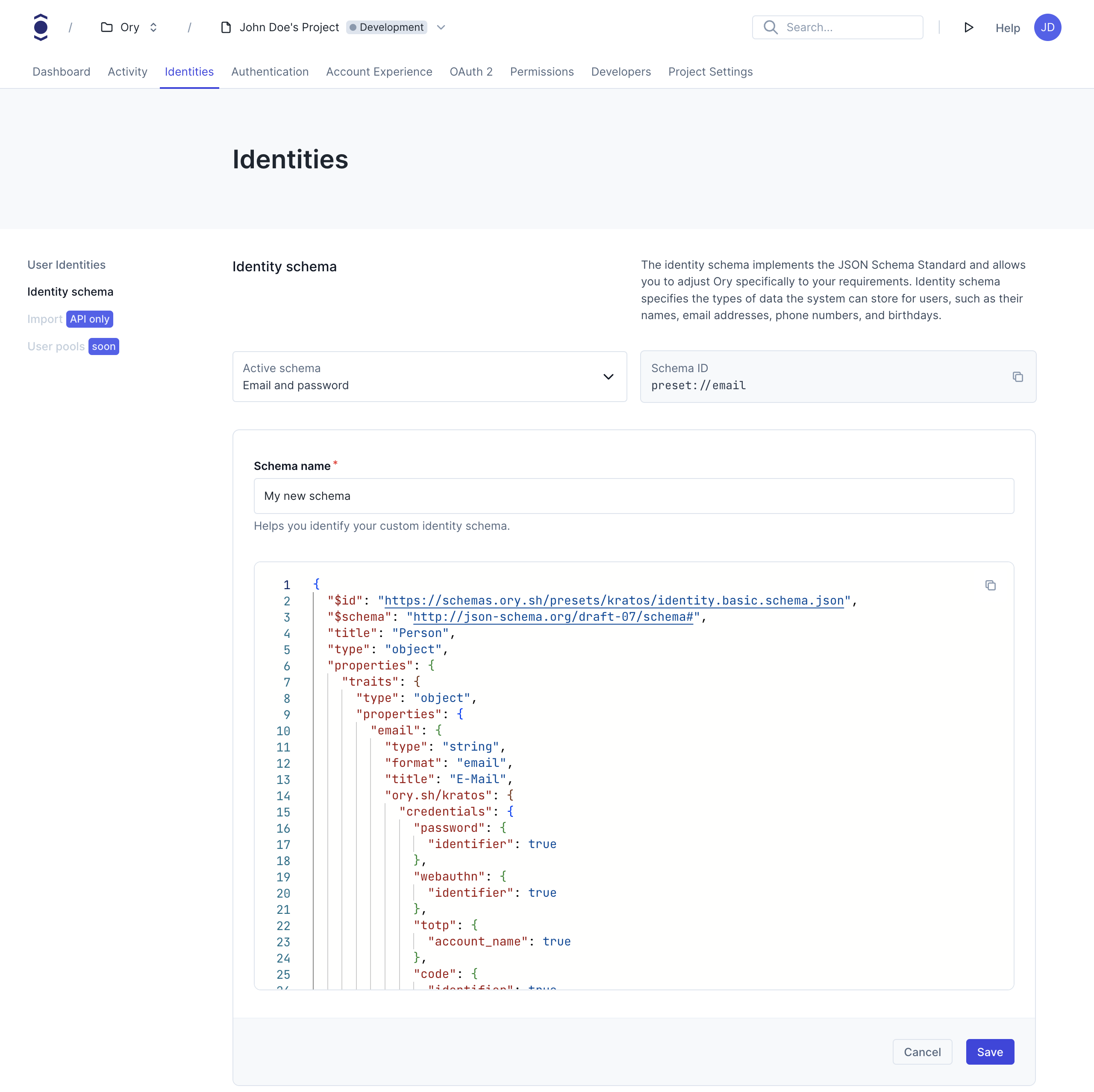Viewport: 1094px width, 1092px height.
Task: Click the Ory logo icon
Action: [40, 27]
